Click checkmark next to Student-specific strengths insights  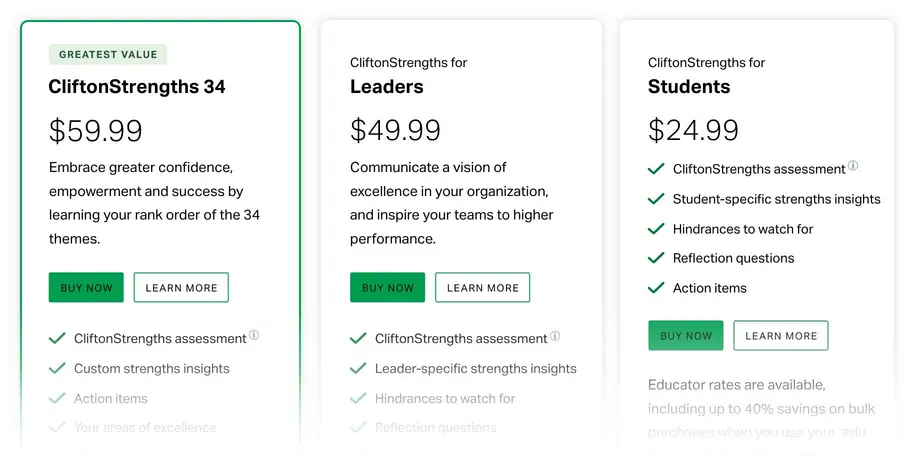click(x=656, y=199)
